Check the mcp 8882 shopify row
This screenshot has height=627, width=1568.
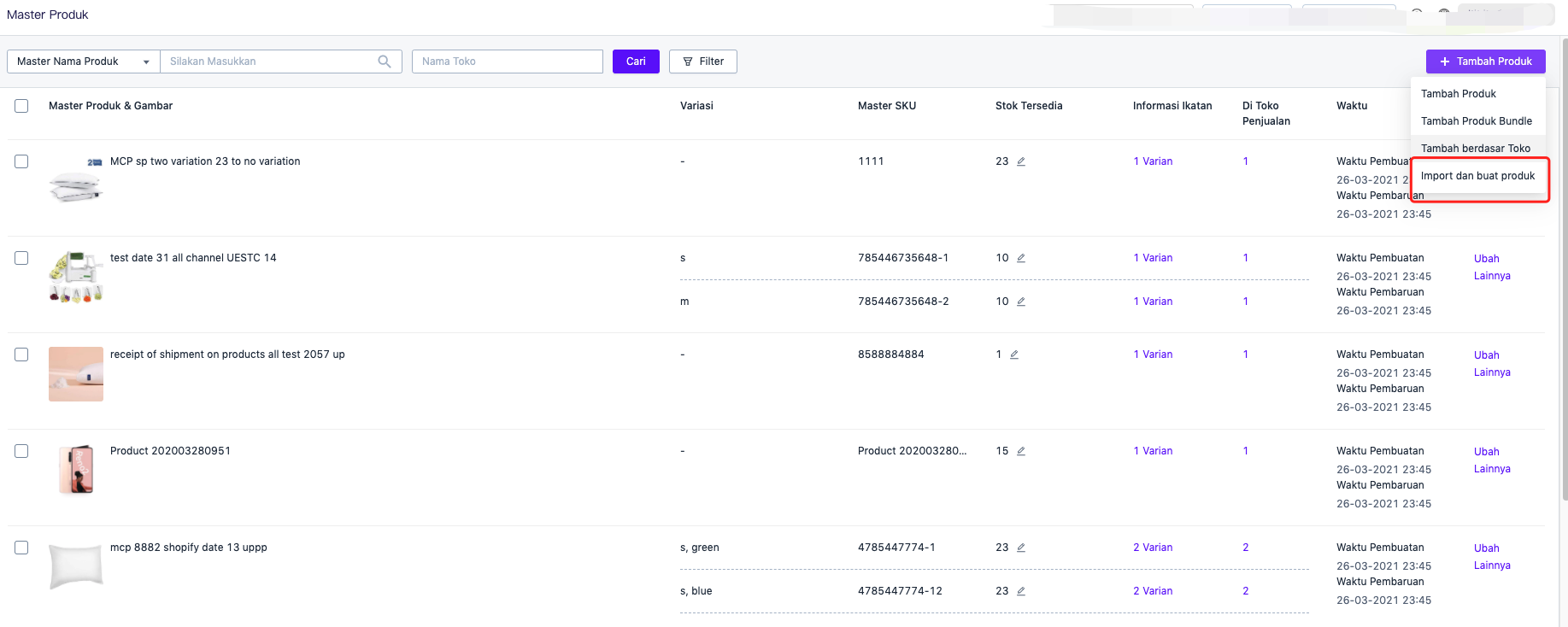click(x=21, y=548)
